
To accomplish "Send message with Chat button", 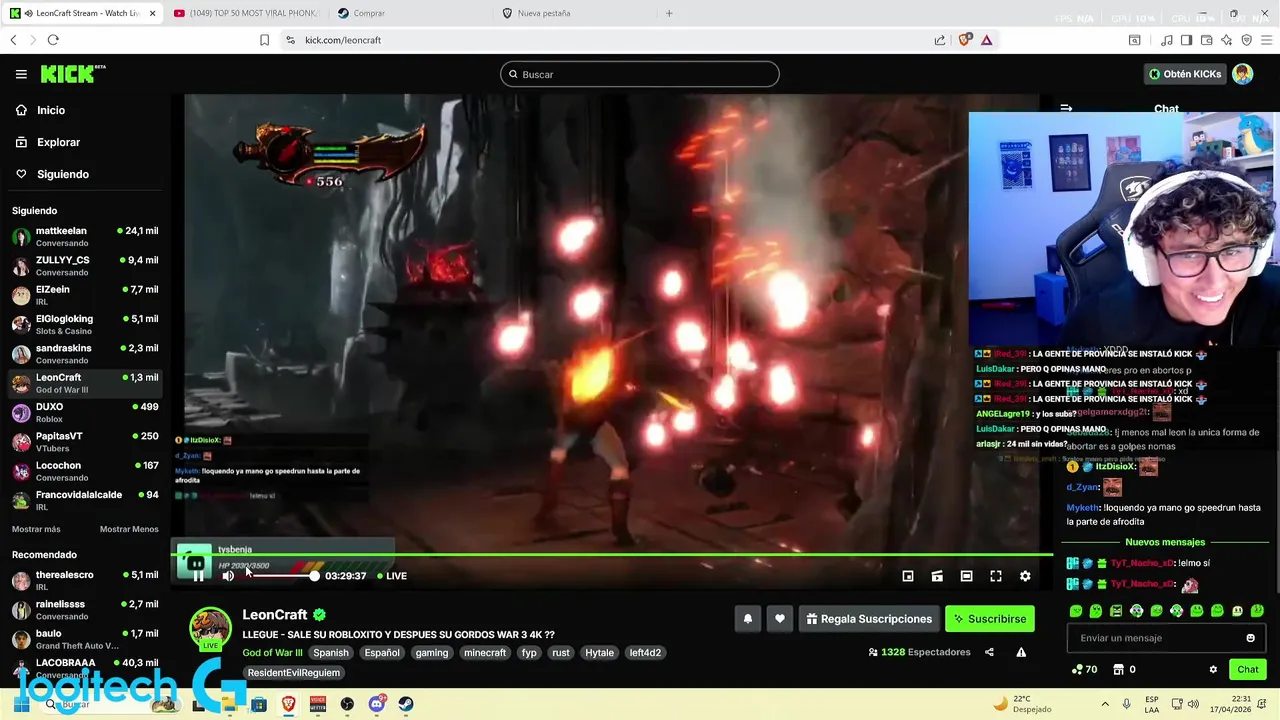I will pyautogui.click(x=1248, y=670).
